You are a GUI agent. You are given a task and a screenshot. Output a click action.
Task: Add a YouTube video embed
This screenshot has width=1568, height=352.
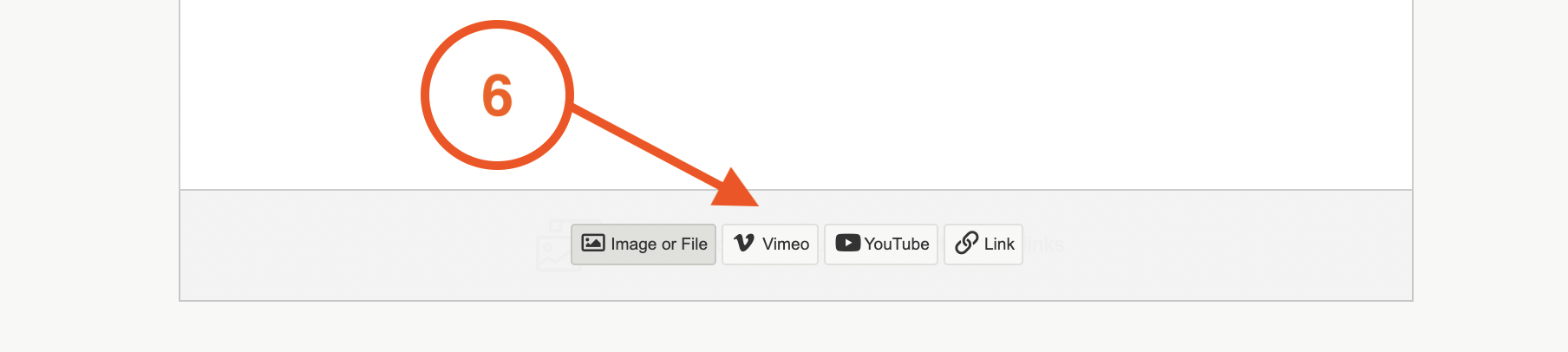880,244
